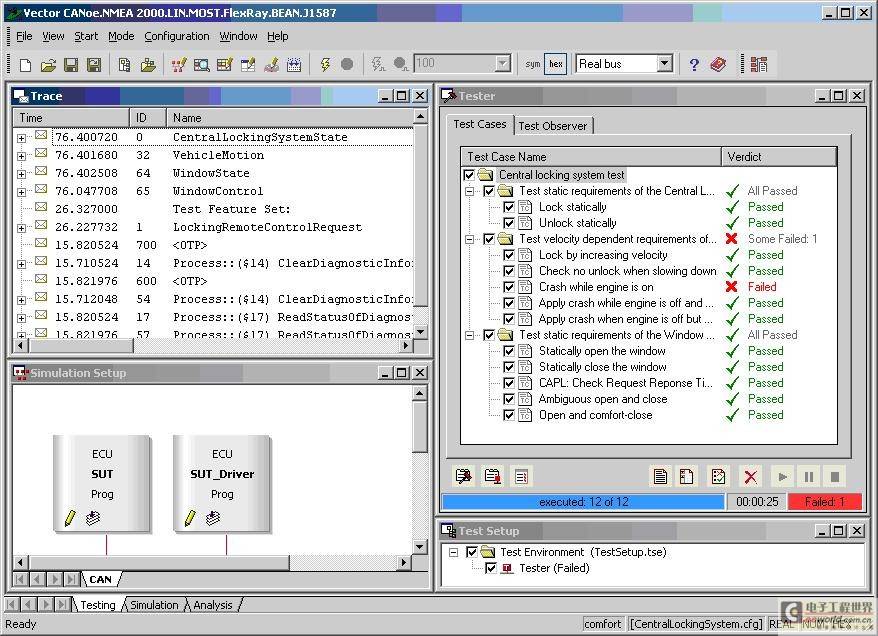Click the stop button in Tester toolbar
878x636 pixels.
tap(834, 477)
